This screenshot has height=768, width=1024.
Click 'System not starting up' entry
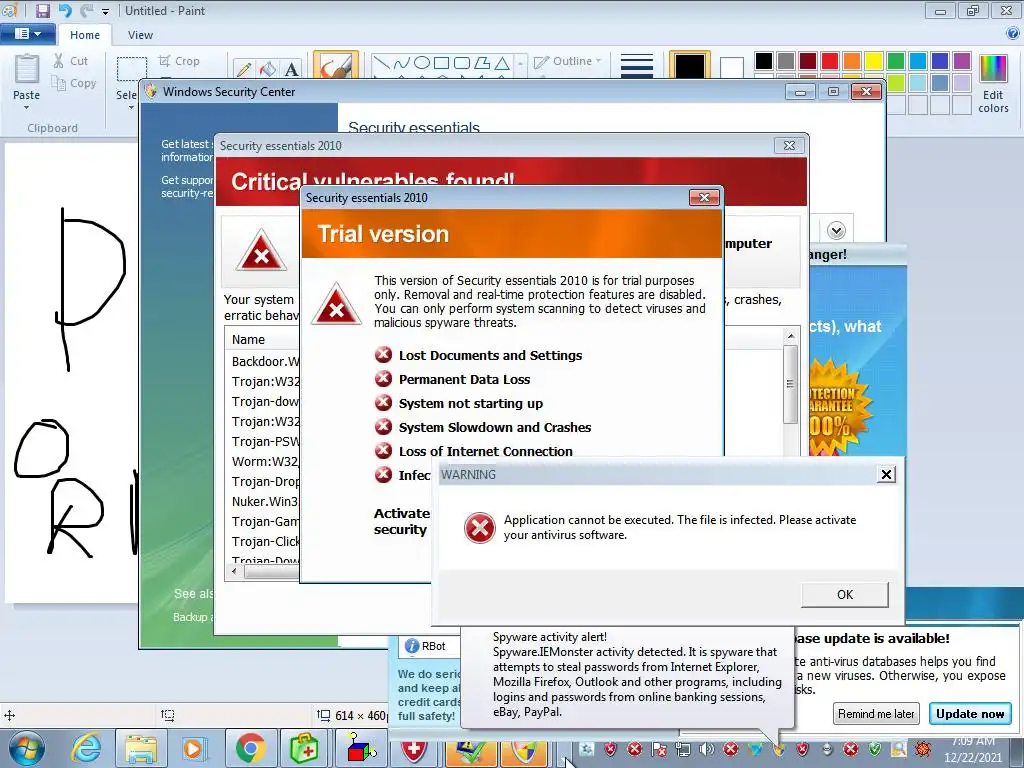coord(471,404)
